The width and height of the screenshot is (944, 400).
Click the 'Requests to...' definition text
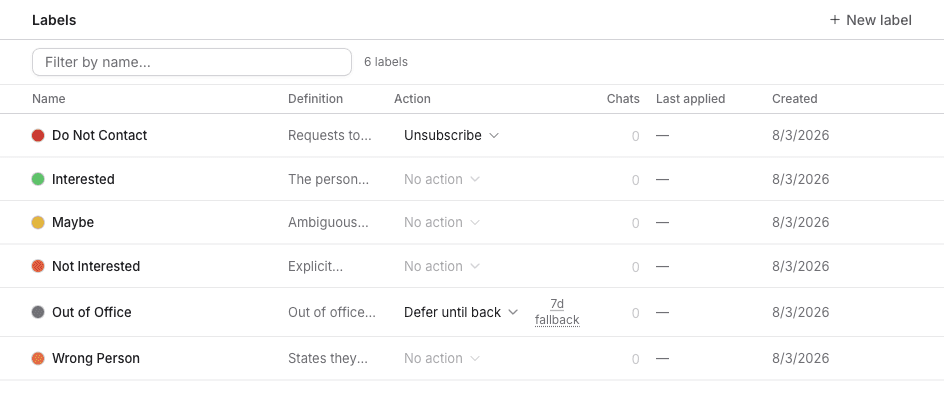330,136
